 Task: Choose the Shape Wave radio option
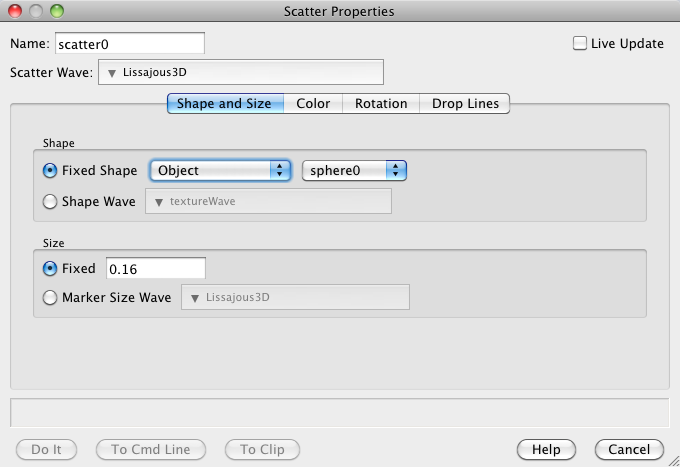(x=51, y=201)
